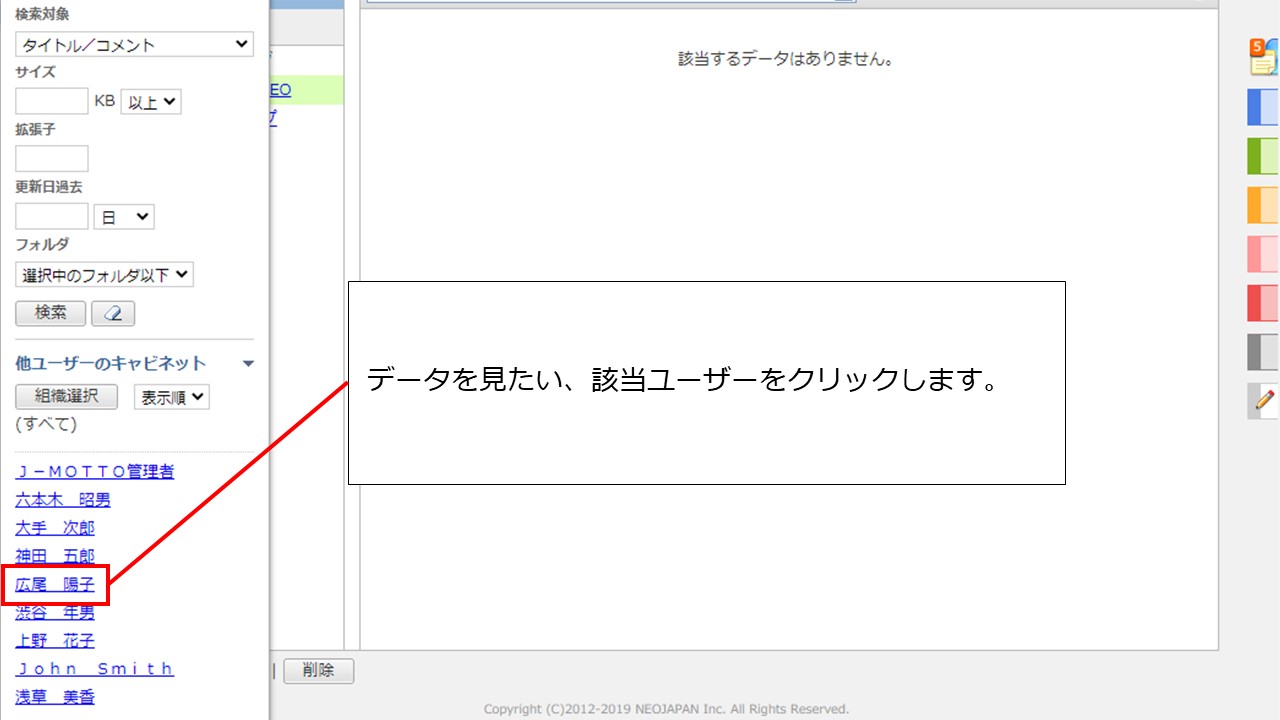This screenshot has height=720, width=1280.
Task: Open the John Smith user link
Action: (x=95, y=669)
